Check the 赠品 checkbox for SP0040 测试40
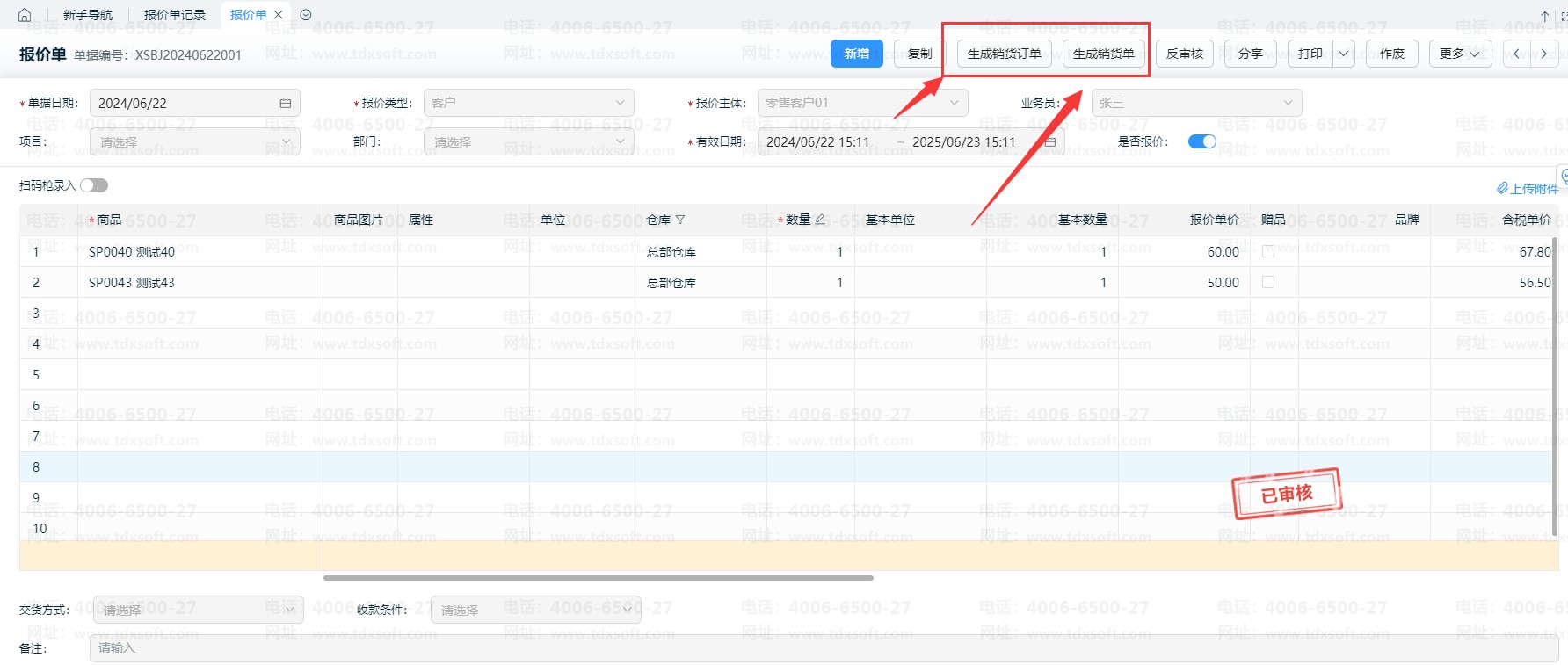Image resolution: width=1568 pixels, height=665 pixels. coord(1268,251)
